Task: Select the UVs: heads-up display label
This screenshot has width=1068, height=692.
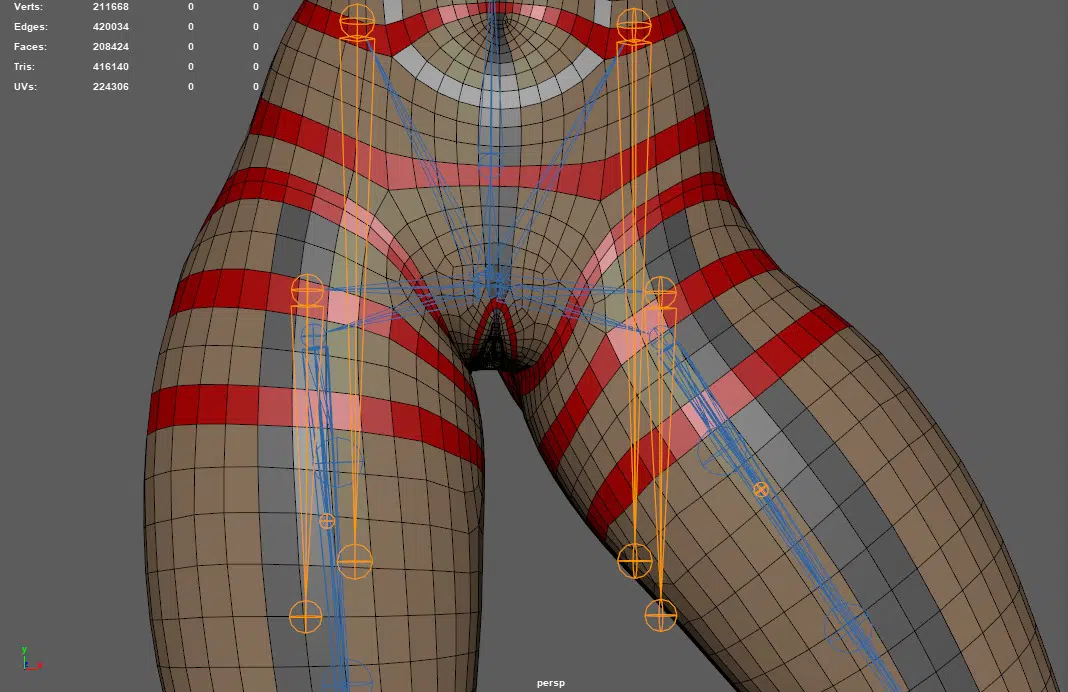Action: point(25,86)
